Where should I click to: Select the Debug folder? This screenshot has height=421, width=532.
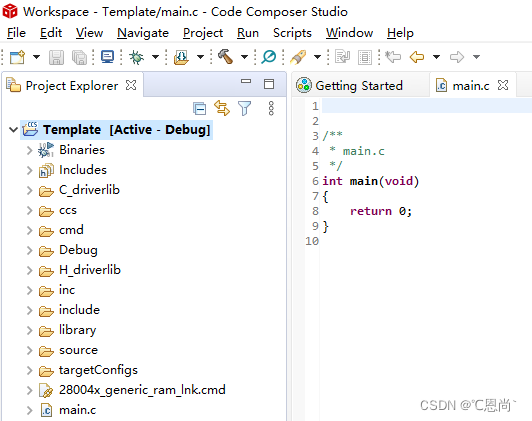(78, 250)
